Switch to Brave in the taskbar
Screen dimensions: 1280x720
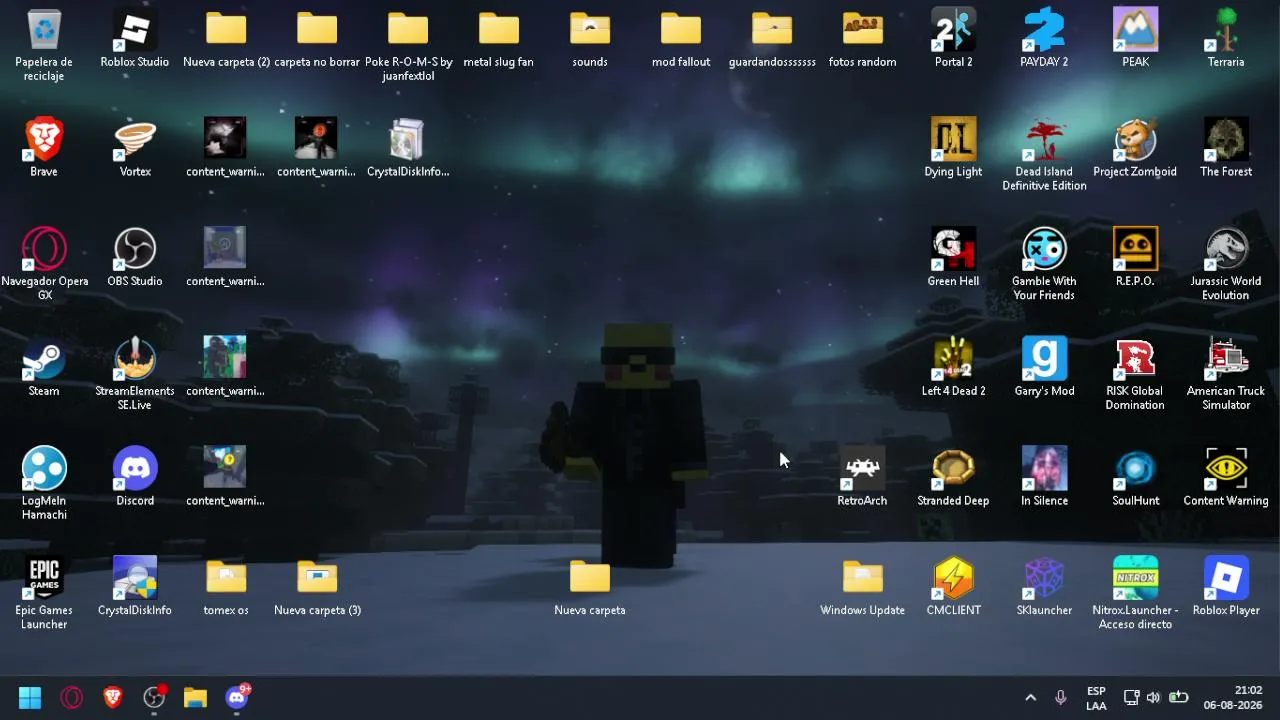113,697
